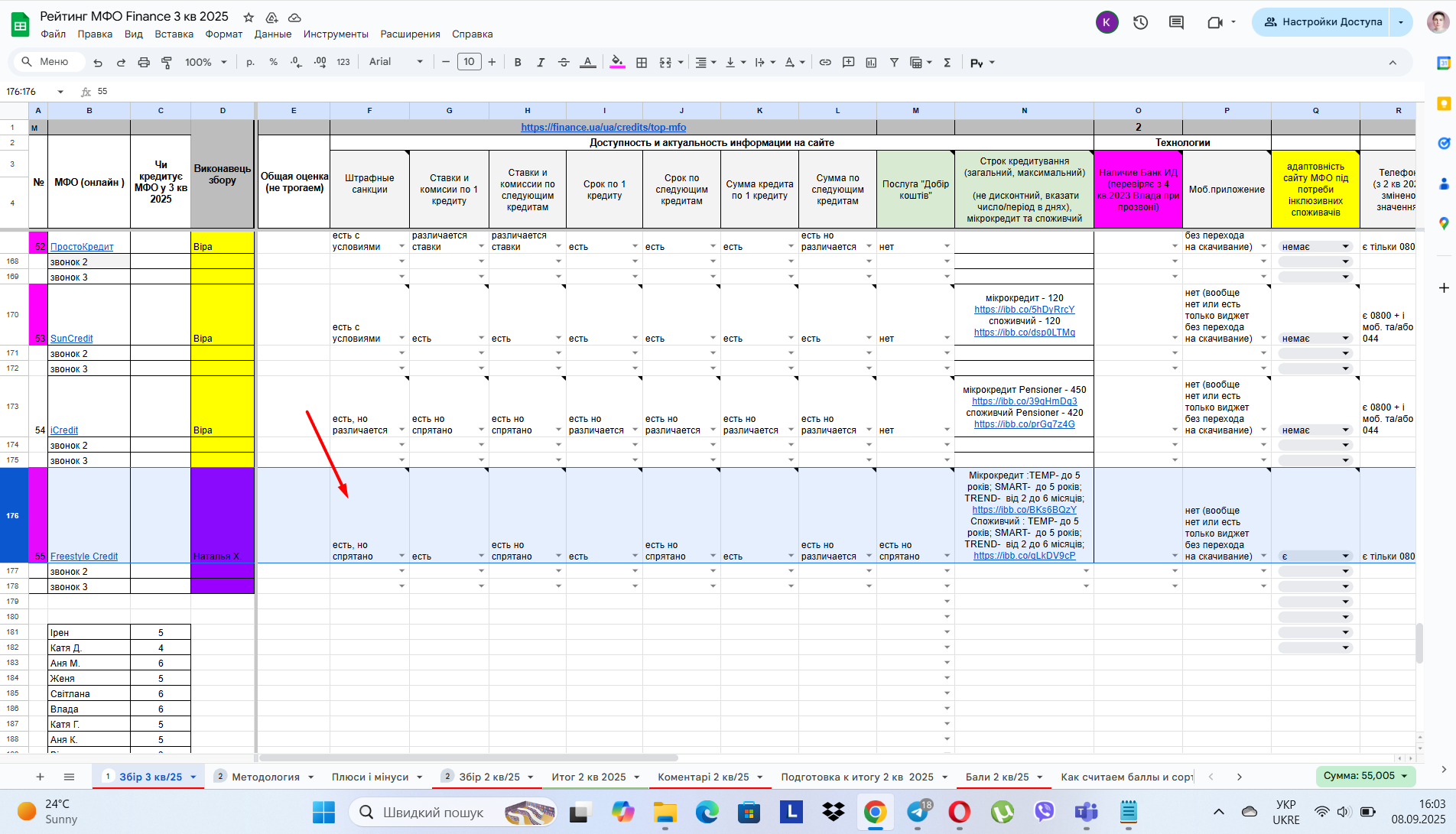Open the Файл menu

point(53,34)
